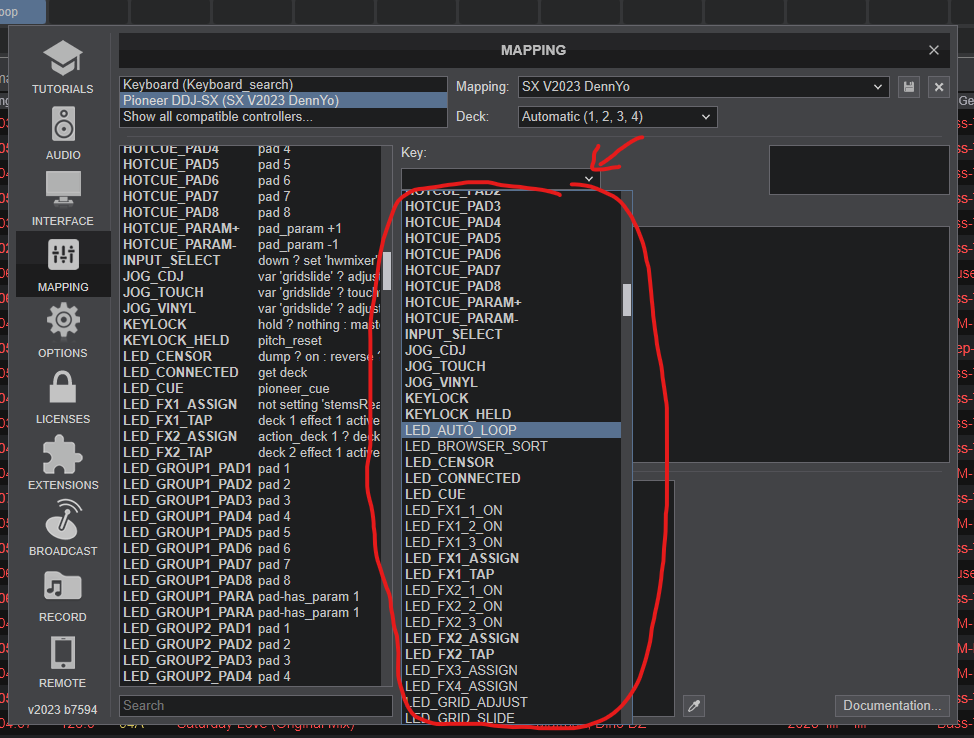Select JOG_CDJ row in mapping list
The height and width of the screenshot is (738, 974).
251,276
